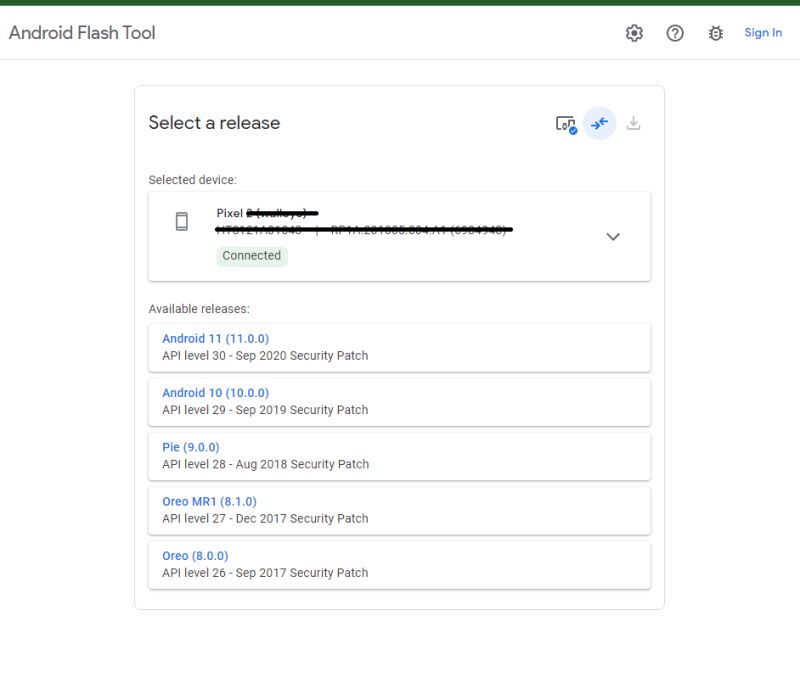This screenshot has height=683, width=800.
Task: Click API level 26 Sep 2017 patch text
Action: tap(265, 573)
